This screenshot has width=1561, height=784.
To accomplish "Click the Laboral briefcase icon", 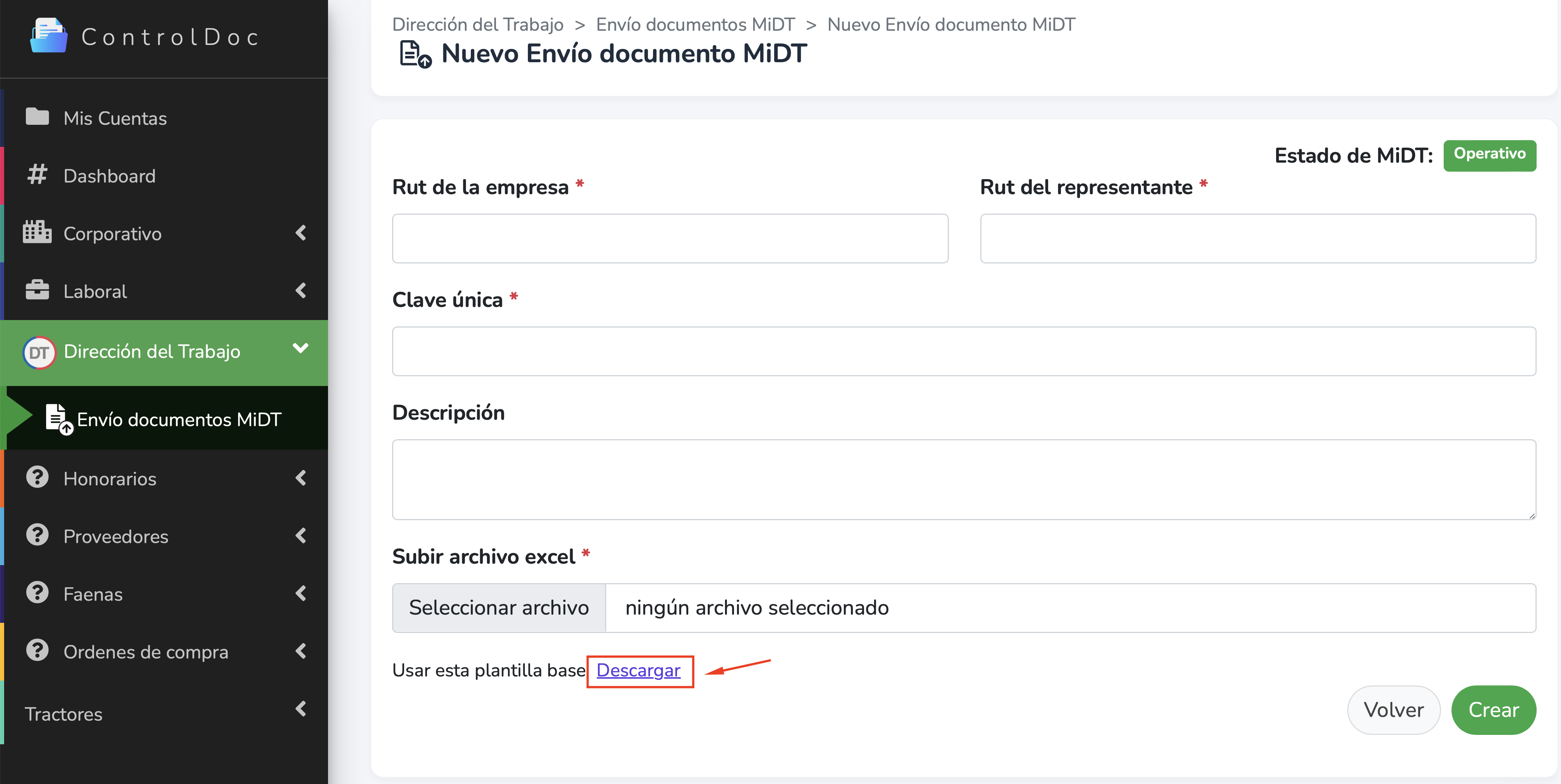I will pos(37,290).
